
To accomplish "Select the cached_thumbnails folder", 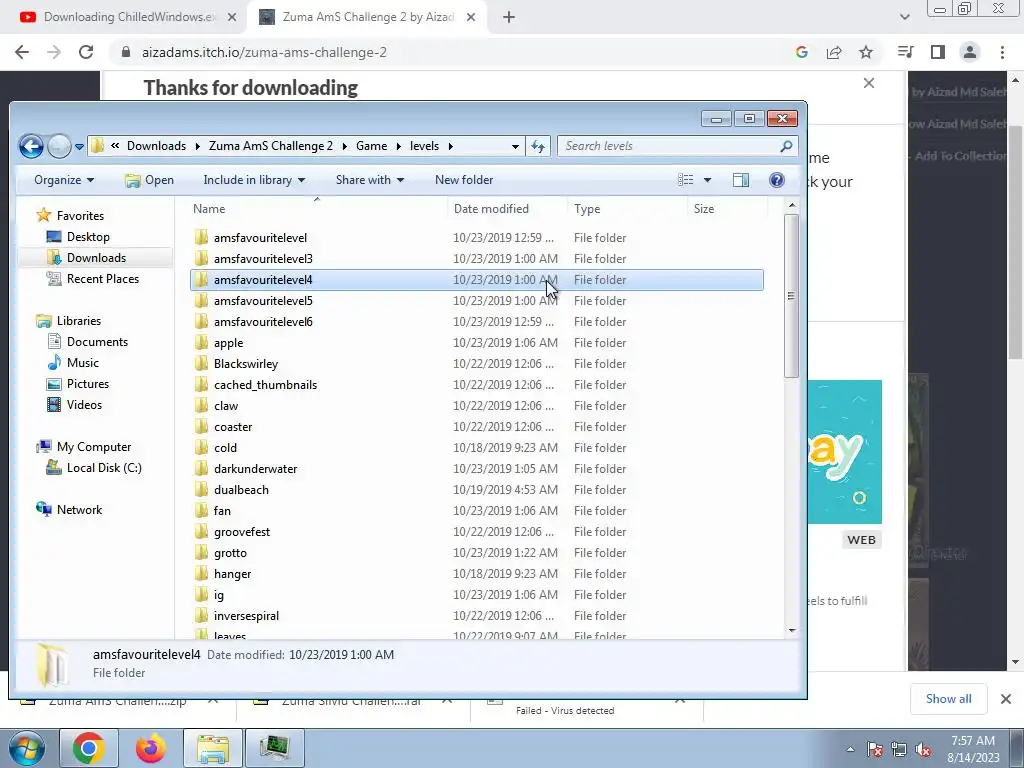I will 265,385.
